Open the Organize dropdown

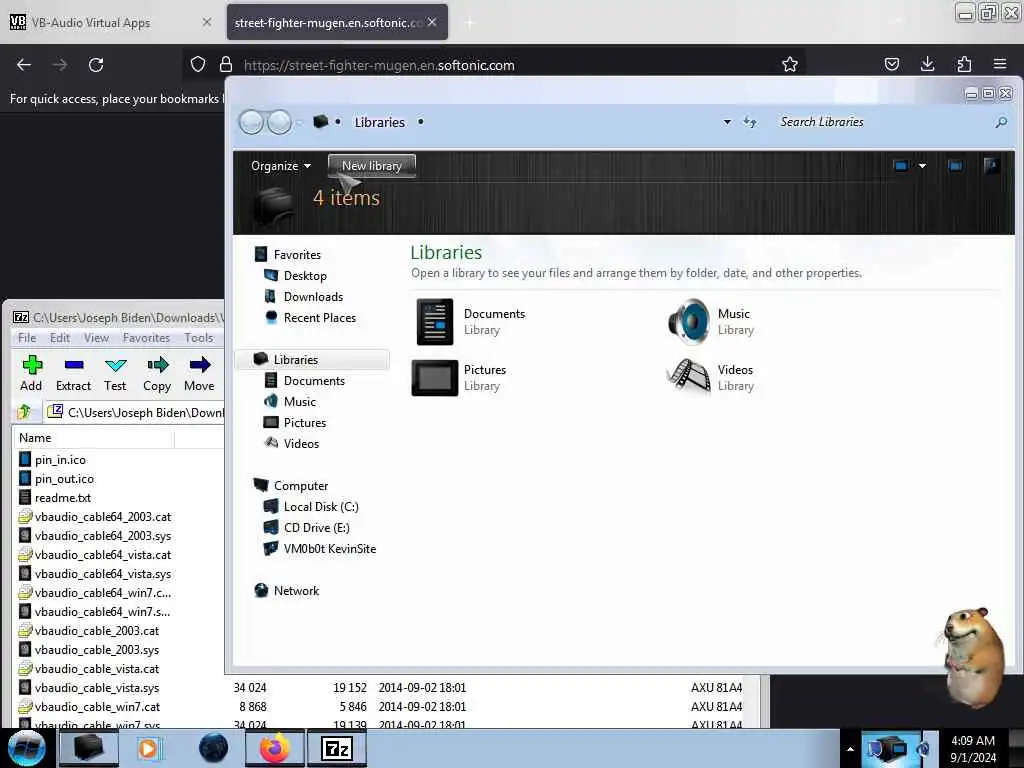click(x=281, y=166)
